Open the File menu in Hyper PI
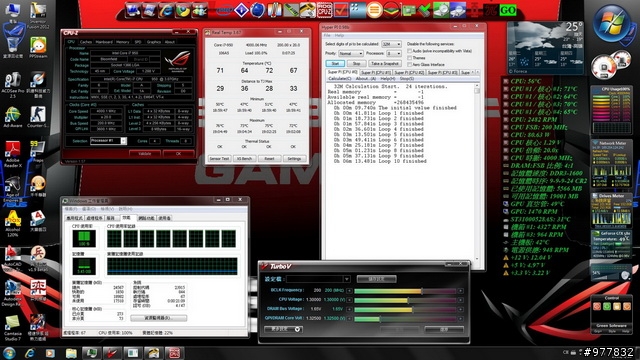The width and height of the screenshot is (640, 360). coord(327,36)
